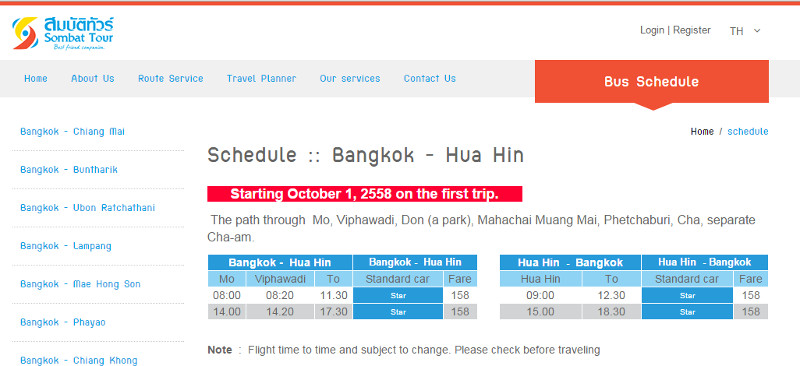Choose the Bangkok - Lampang route

click(x=66, y=246)
